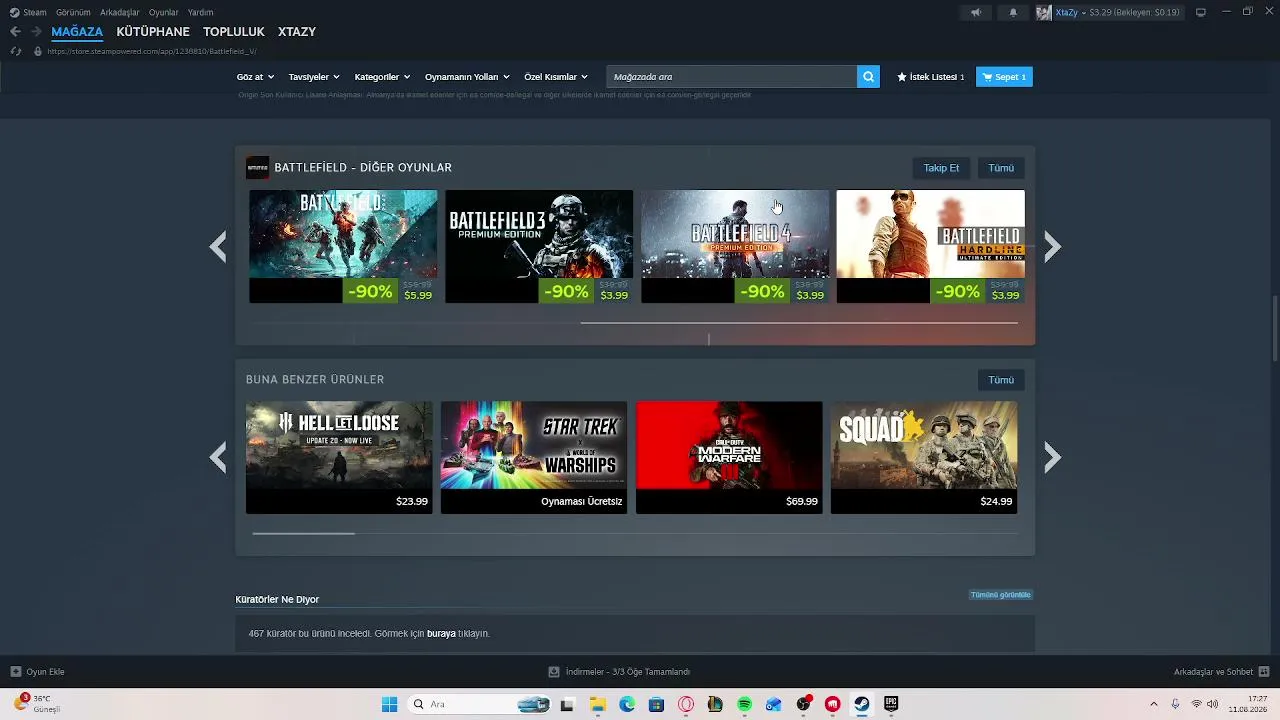Open Microsoft Edge from the taskbar
This screenshot has height=720, width=1280.
[x=627, y=704]
